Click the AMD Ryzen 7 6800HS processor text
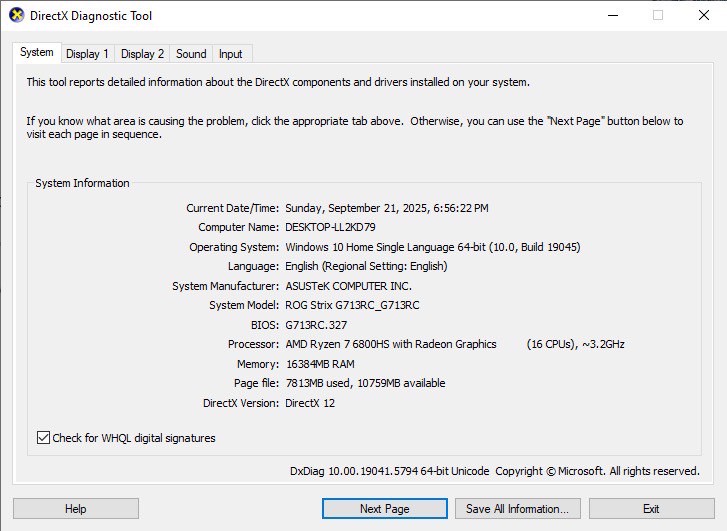Screen dimensions: 727x531 click(x=390, y=344)
